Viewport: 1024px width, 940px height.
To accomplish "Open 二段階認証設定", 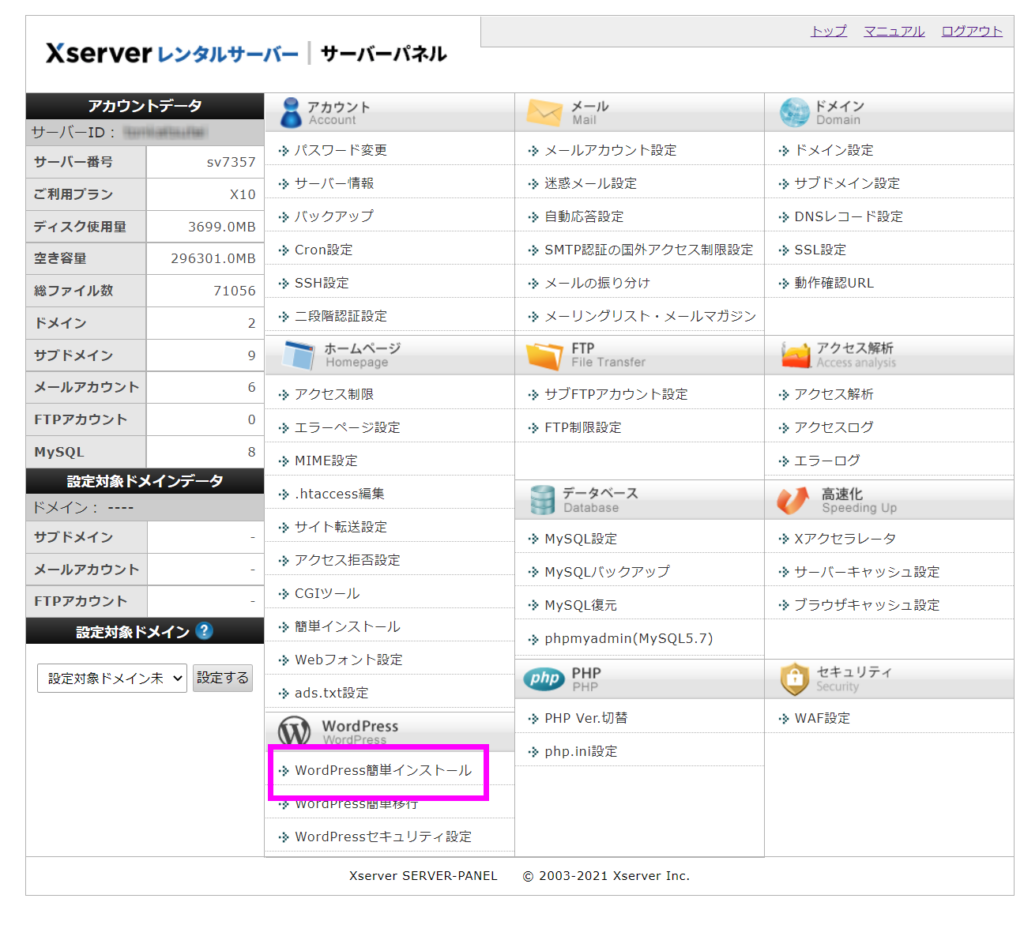I will tap(340, 316).
